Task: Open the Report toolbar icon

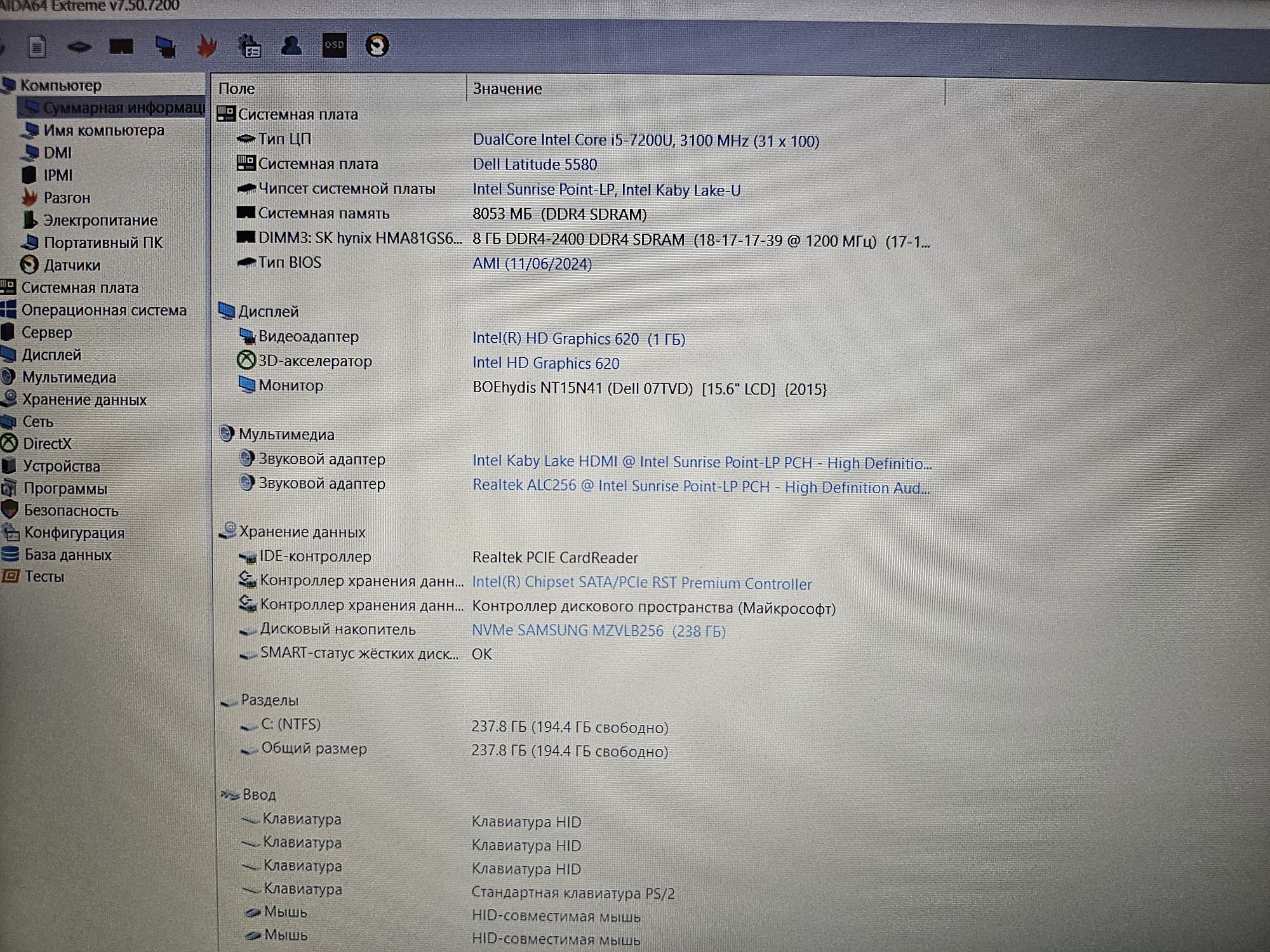Action: [x=37, y=46]
